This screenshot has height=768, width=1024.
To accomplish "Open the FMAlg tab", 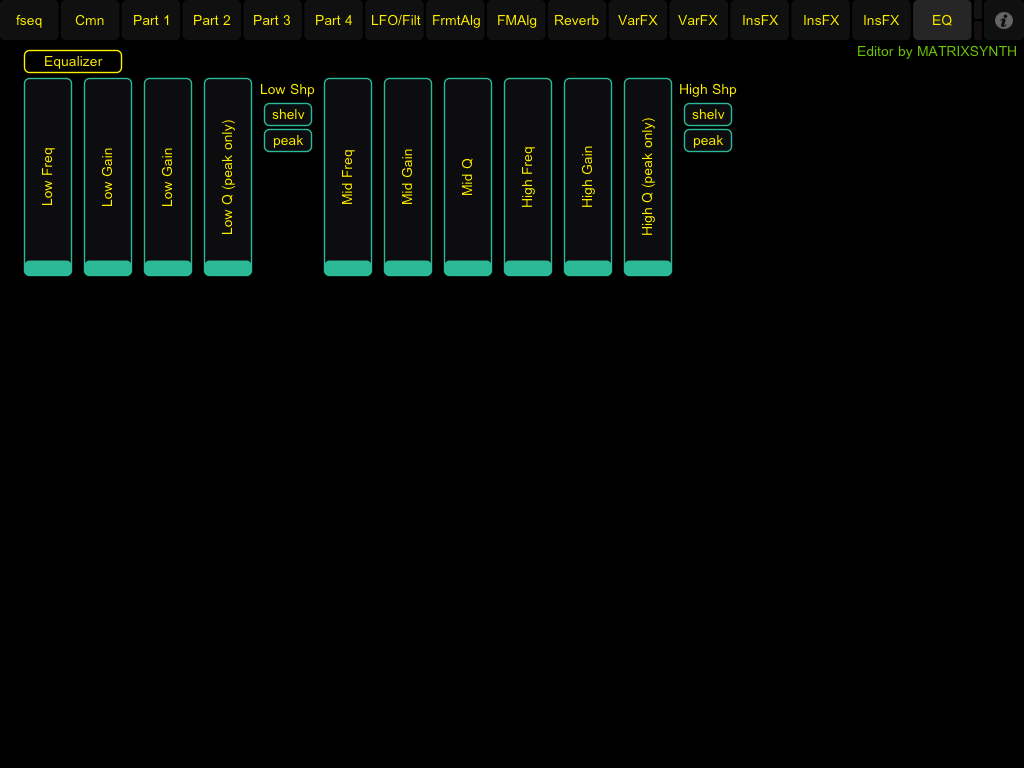I will (517, 20).
